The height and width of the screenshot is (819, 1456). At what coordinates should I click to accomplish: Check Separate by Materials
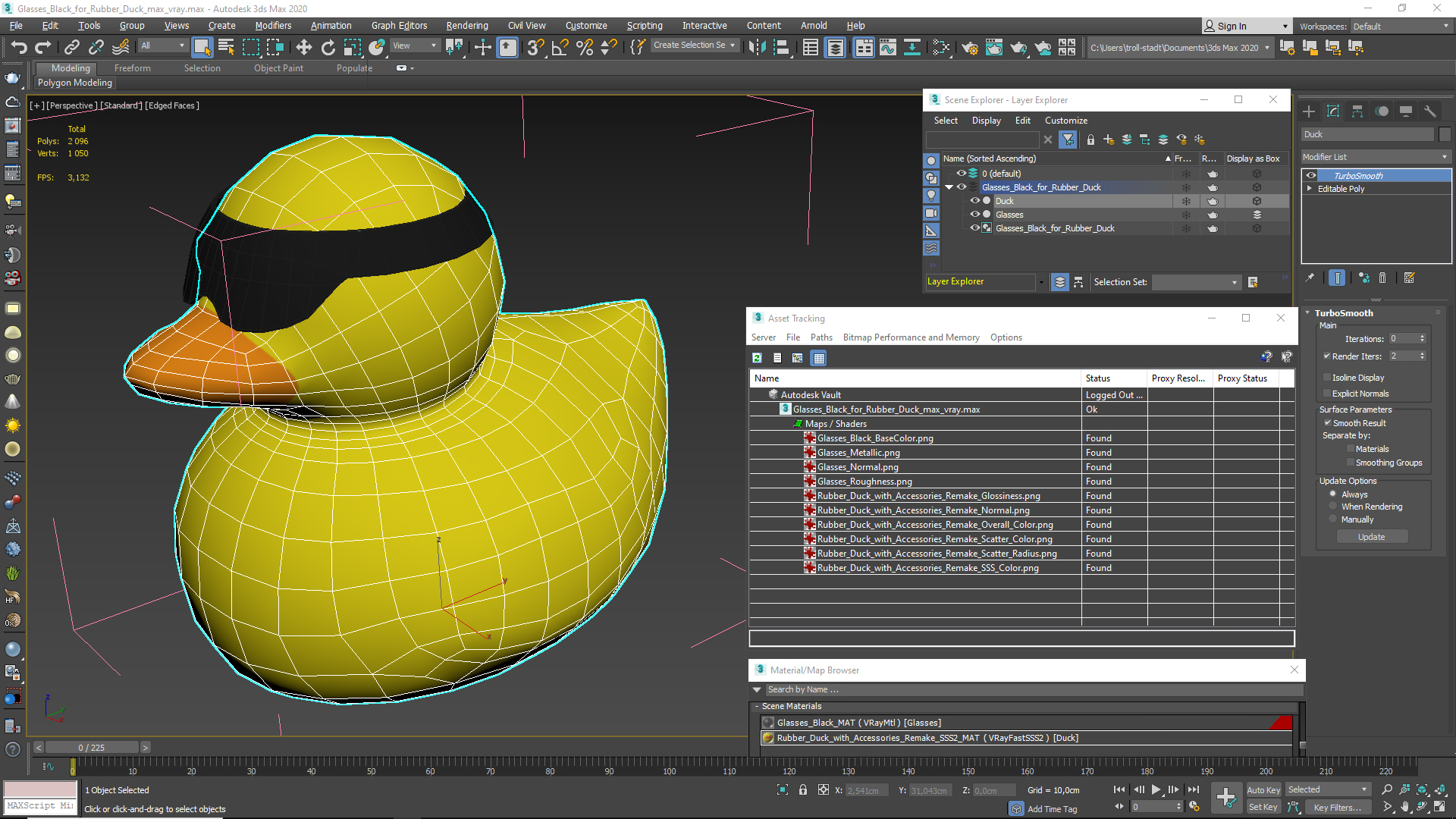point(1351,449)
